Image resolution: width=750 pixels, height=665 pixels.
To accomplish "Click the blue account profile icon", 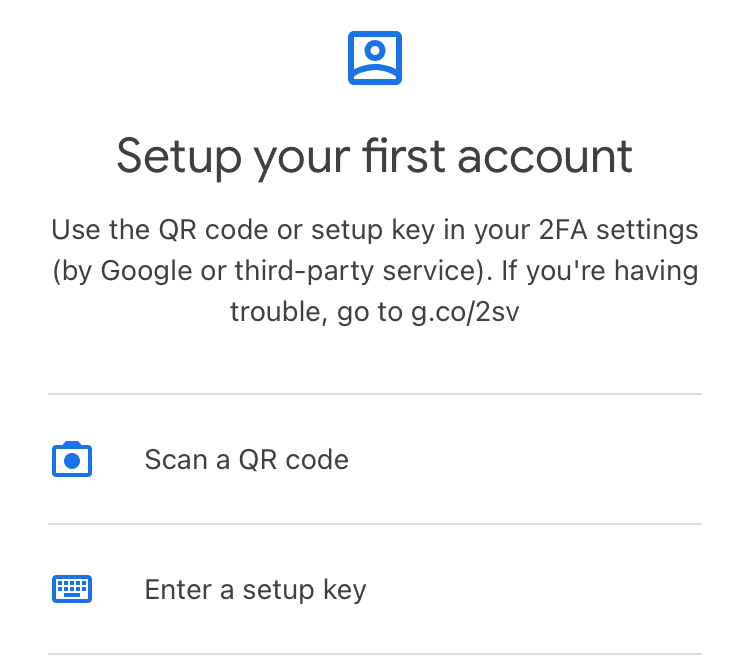I will (375, 58).
